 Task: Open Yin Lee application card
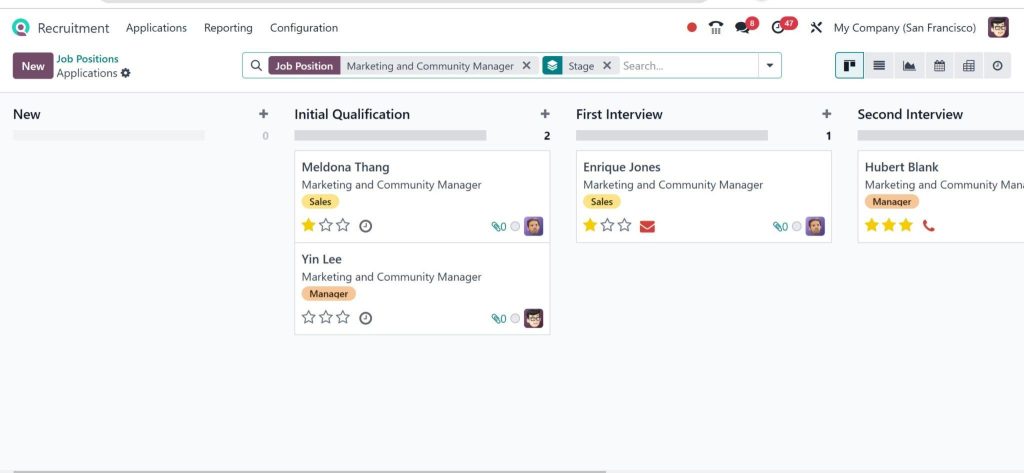pos(422,289)
